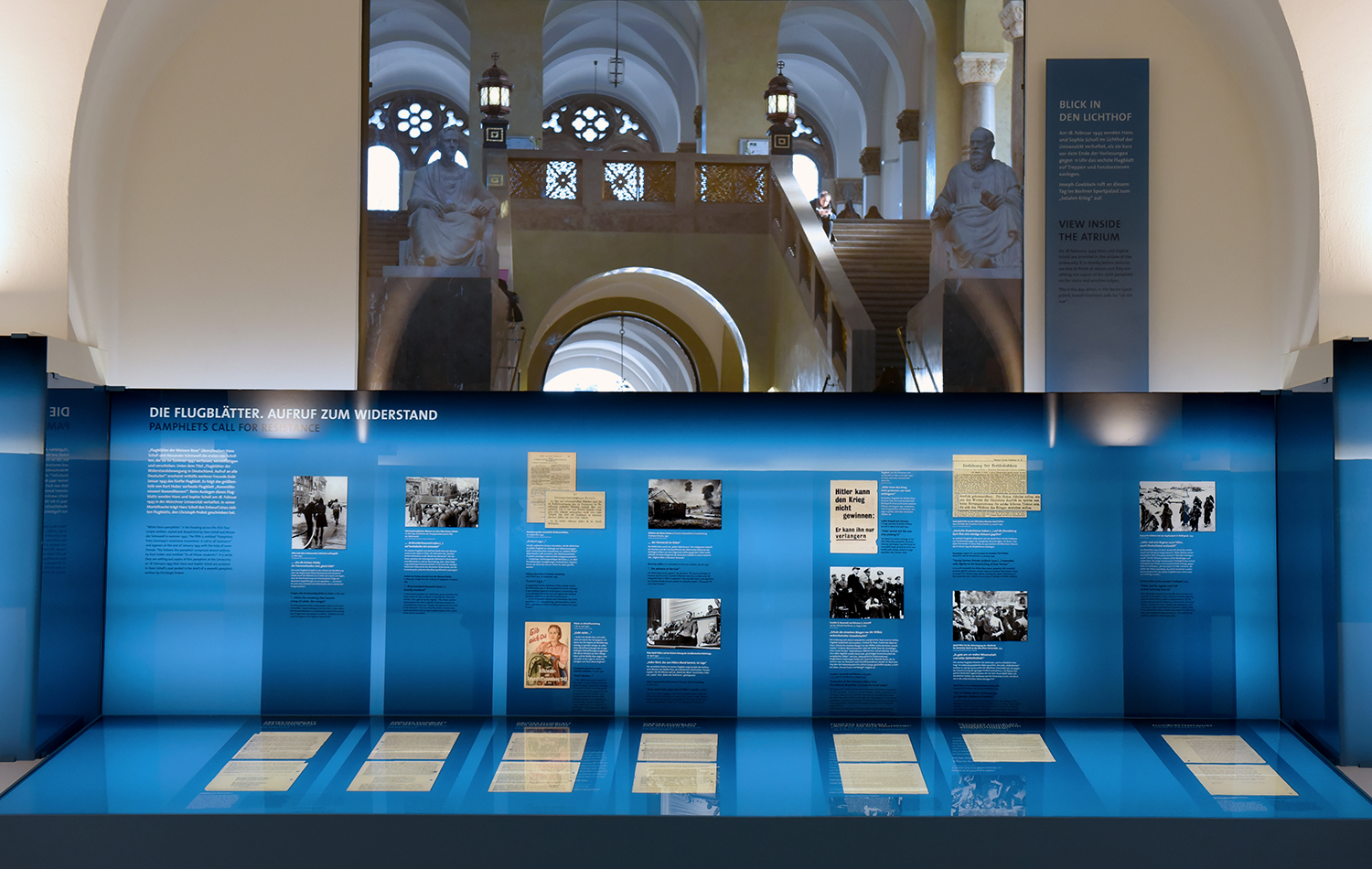Select the colored propaganda poster image
The image size is (1372, 869).
pyautogui.click(x=547, y=655)
